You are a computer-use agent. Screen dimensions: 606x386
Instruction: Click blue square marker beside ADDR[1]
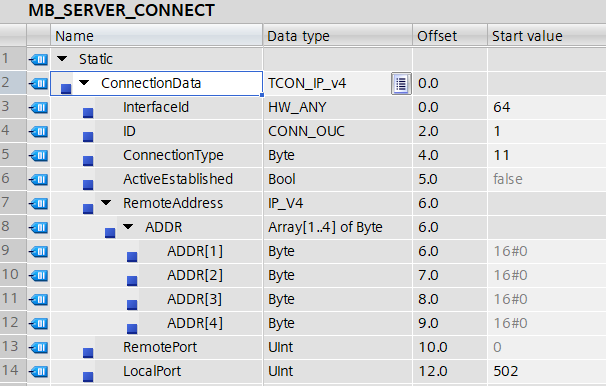point(132,257)
